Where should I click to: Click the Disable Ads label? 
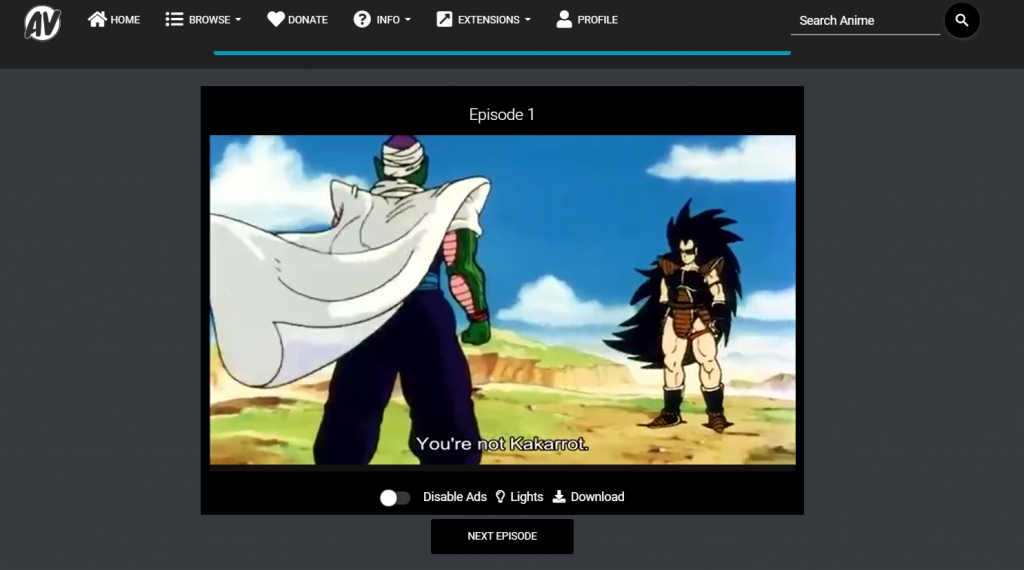(455, 497)
